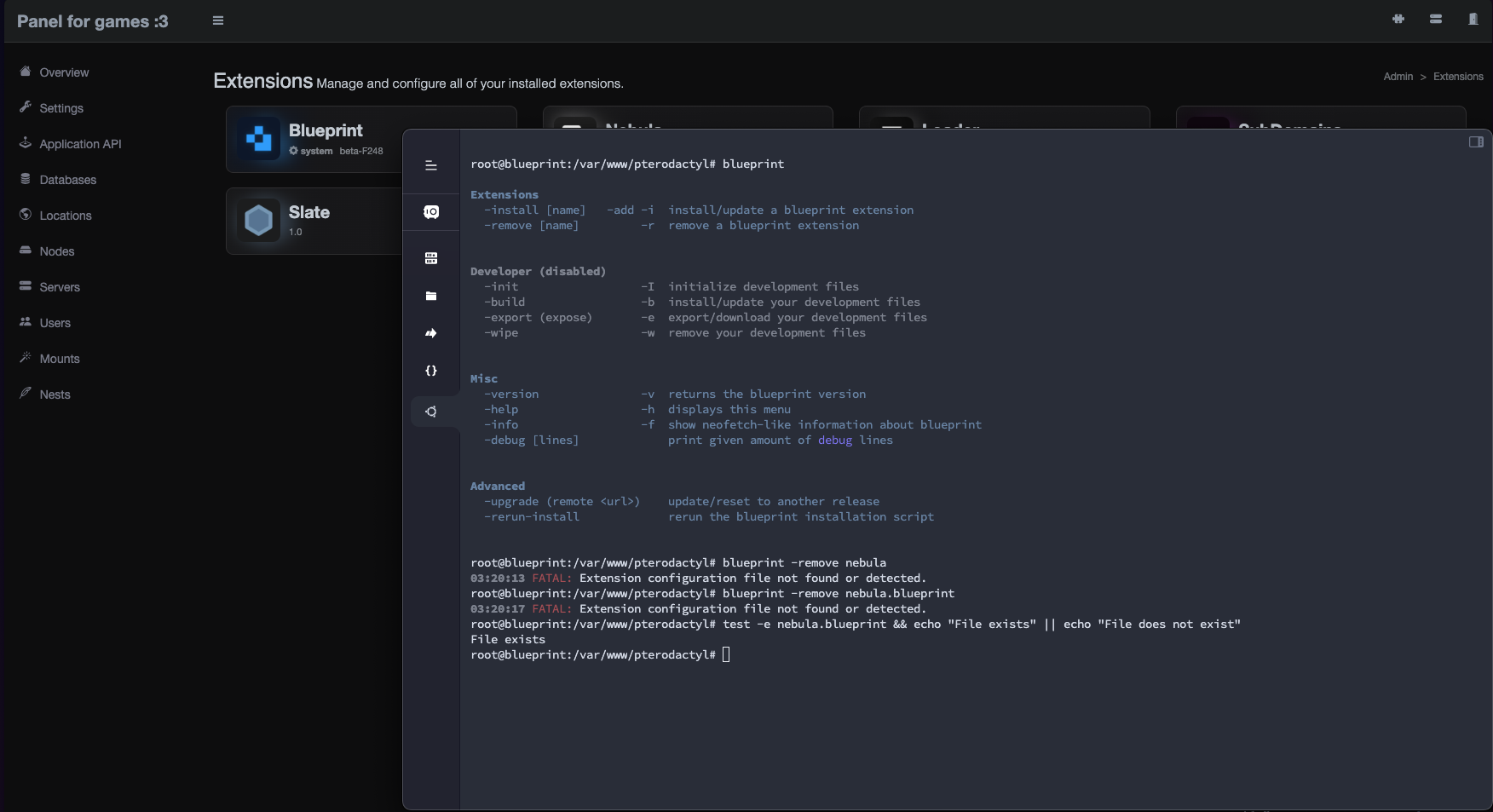Click the Nests feather icon

tap(26, 394)
